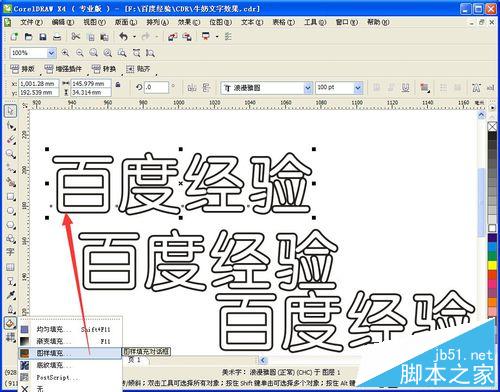This screenshot has height=392, width=500.
Task: Select the Text tool (字) in the toolbox
Action: click(11, 252)
